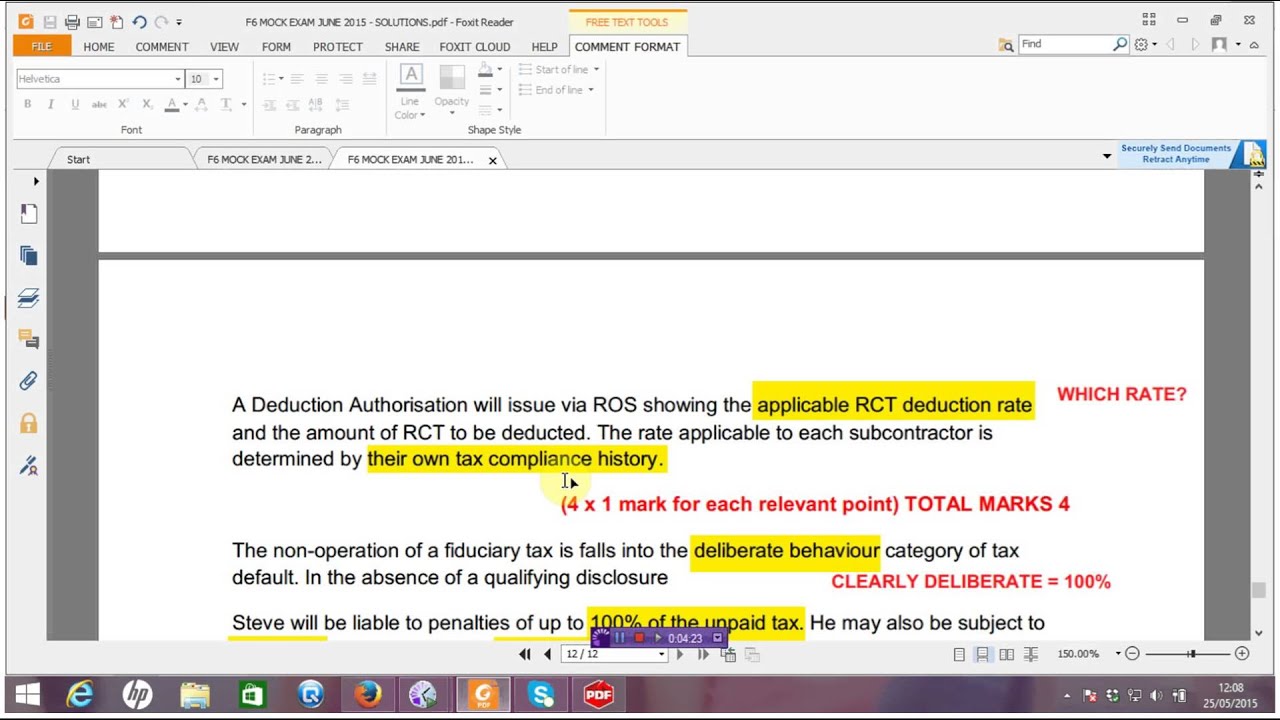Viewport: 1280px width, 720px height.
Task: Switch to the PROTECT ribbon tab
Action: tap(338, 47)
